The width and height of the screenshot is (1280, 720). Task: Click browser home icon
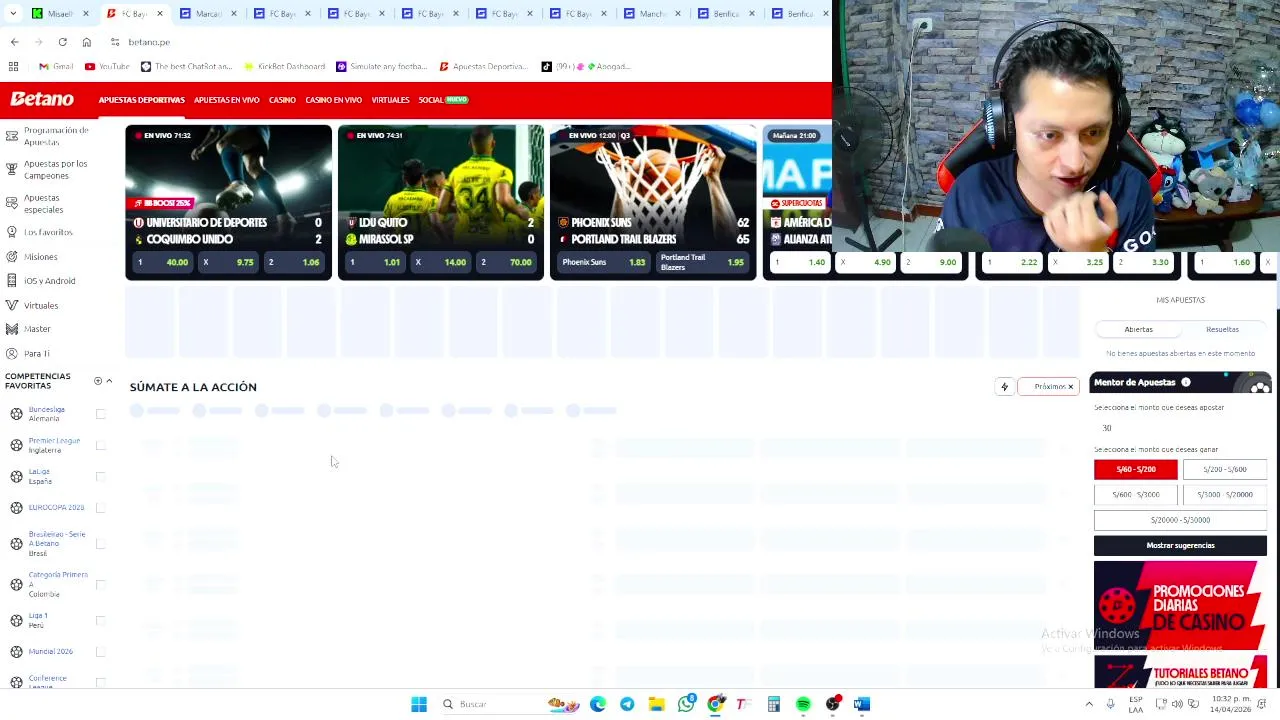click(x=87, y=42)
